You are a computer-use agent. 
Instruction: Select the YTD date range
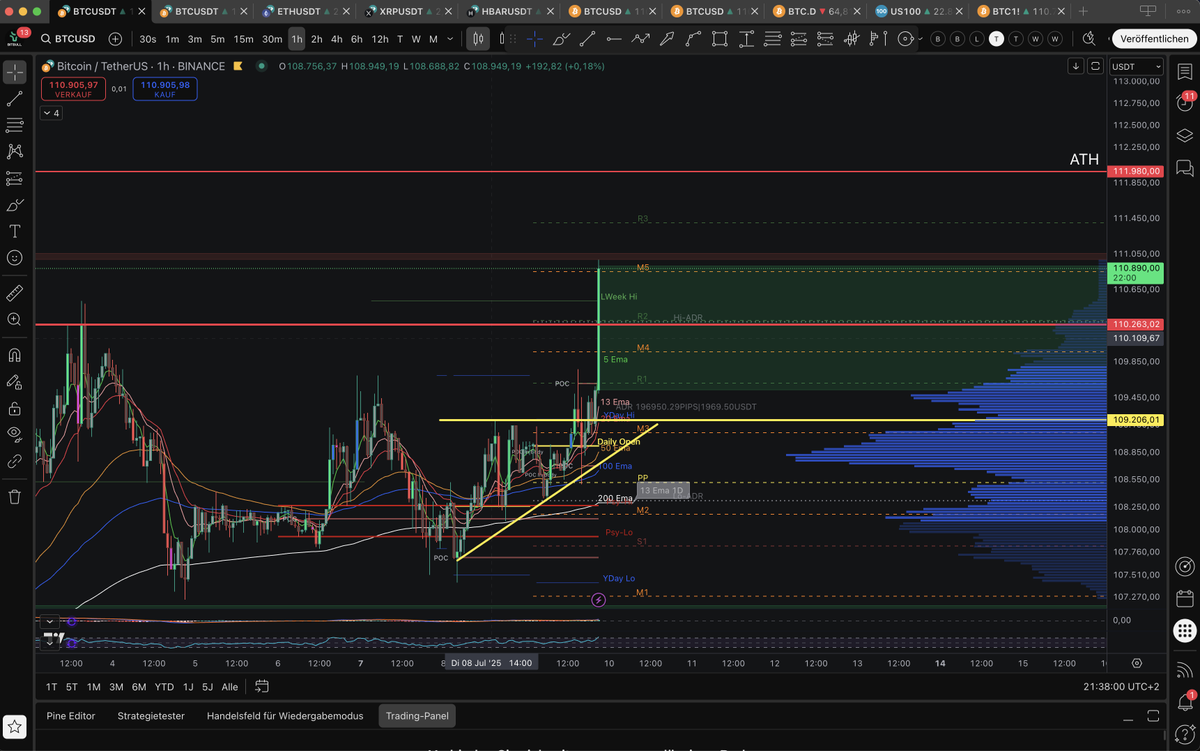pos(164,687)
